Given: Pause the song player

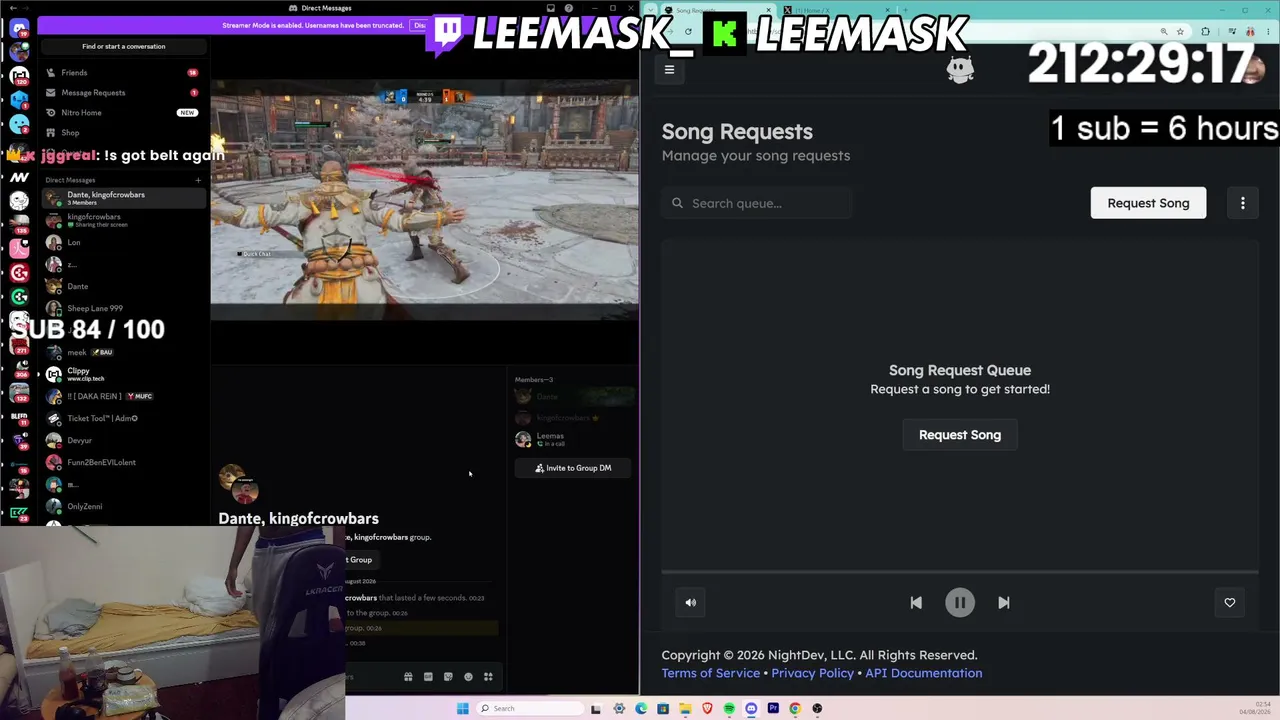Looking at the screenshot, I should coord(960,602).
